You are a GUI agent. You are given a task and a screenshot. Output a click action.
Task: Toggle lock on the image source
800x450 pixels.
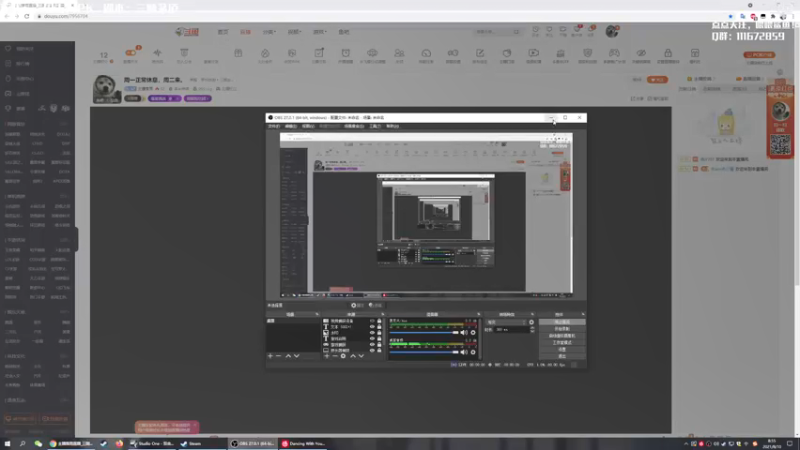click(379, 333)
